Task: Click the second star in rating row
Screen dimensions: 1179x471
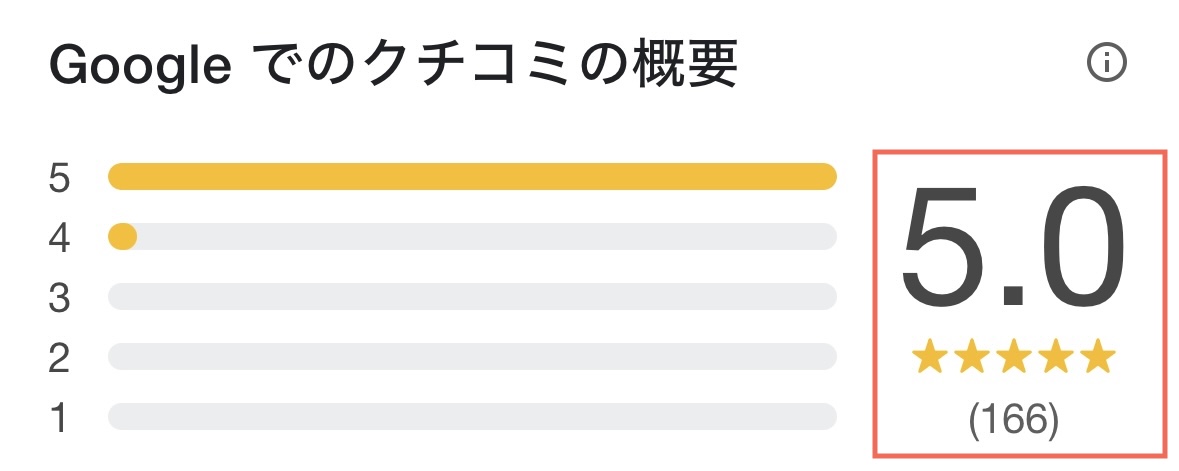Action: pos(971,356)
